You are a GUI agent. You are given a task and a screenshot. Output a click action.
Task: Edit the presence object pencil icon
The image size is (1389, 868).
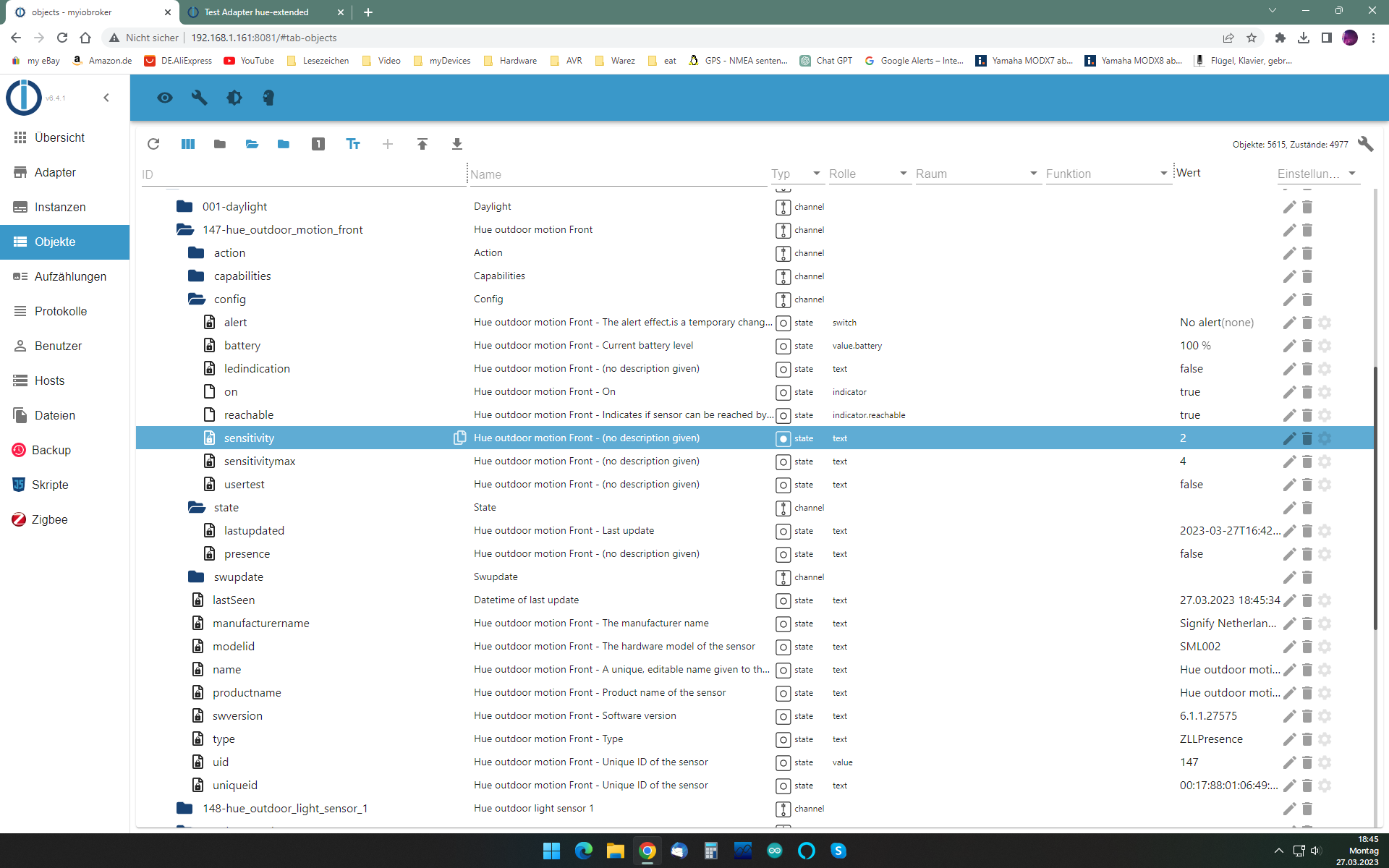point(1289,554)
